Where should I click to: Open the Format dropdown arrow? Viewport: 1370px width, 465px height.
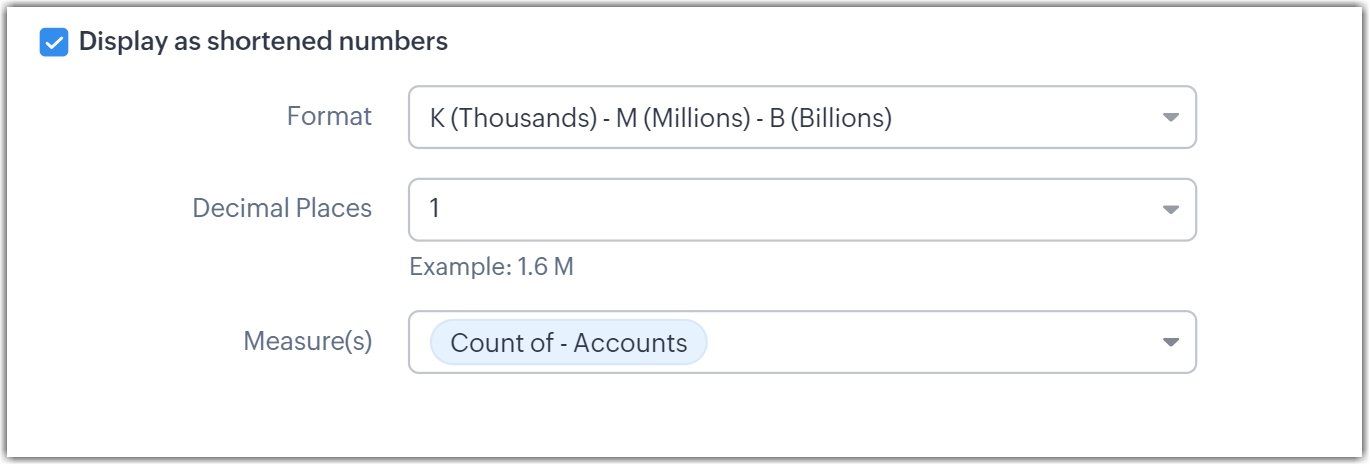click(x=1171, y=117)
